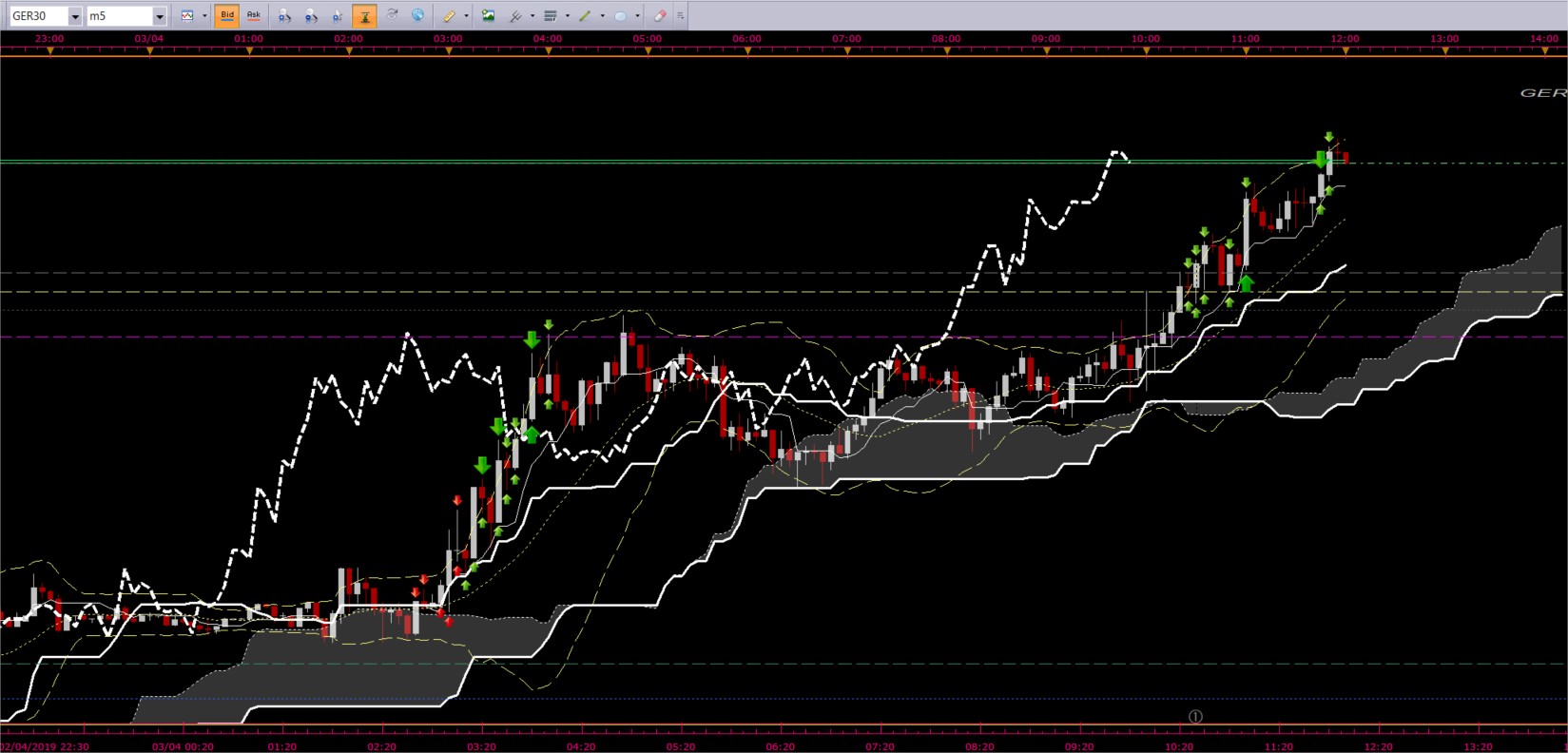Open the chart type selector icon
This screenshot has height=753, width=1568.
(x=188, y=15)
